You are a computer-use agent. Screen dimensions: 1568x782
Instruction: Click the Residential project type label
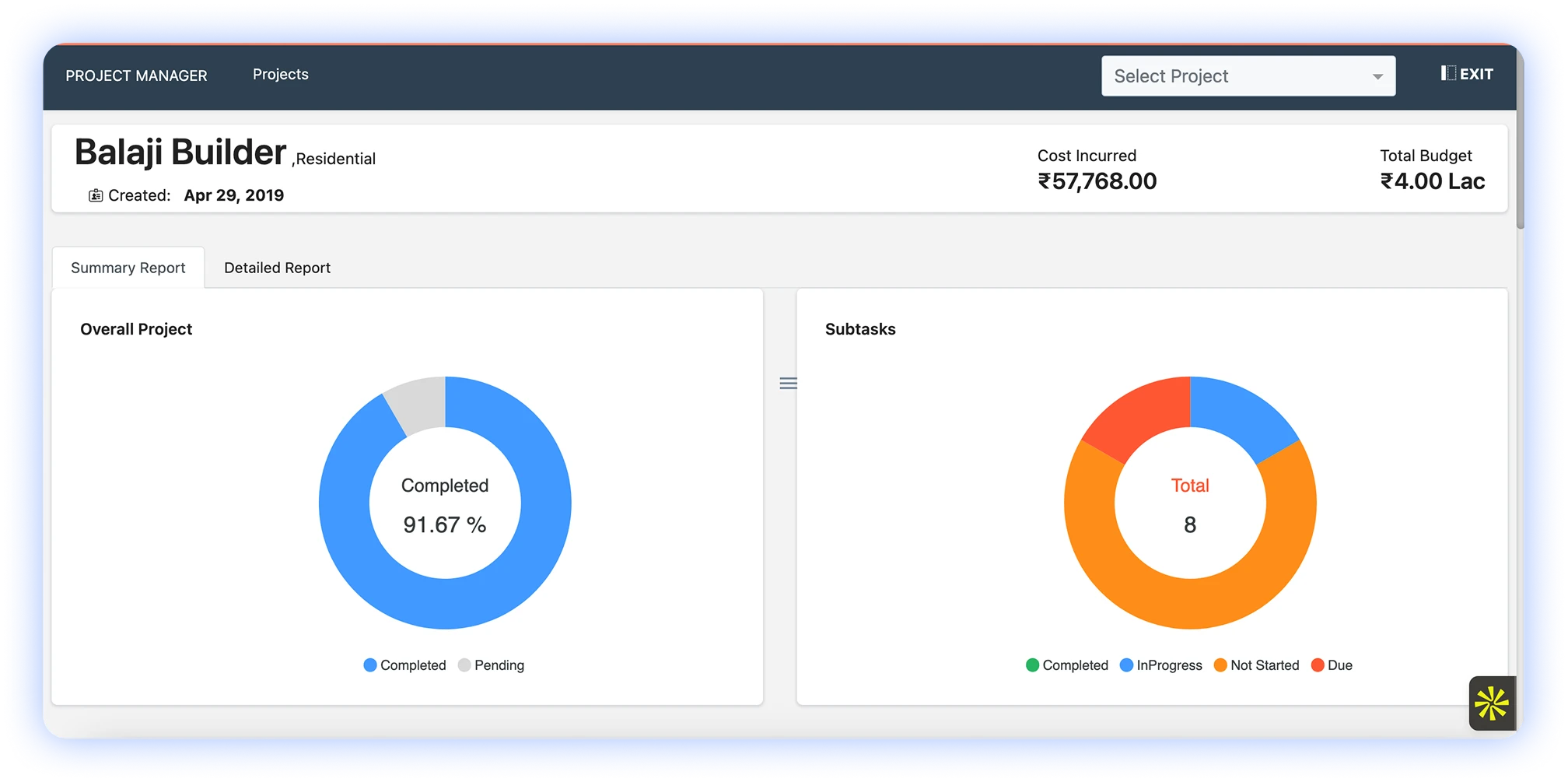click(x=335, y=160)
